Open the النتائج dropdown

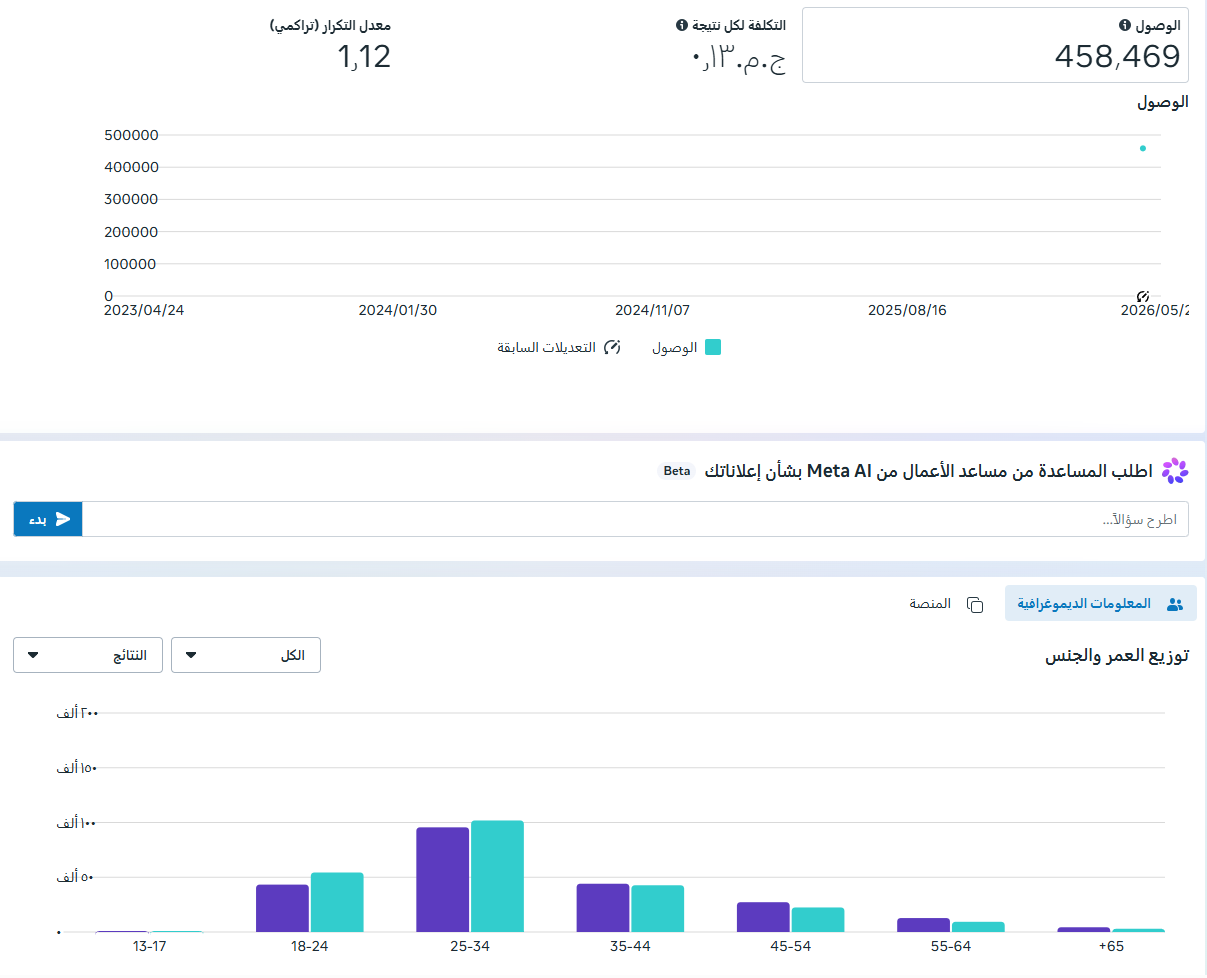click(88, 655)
